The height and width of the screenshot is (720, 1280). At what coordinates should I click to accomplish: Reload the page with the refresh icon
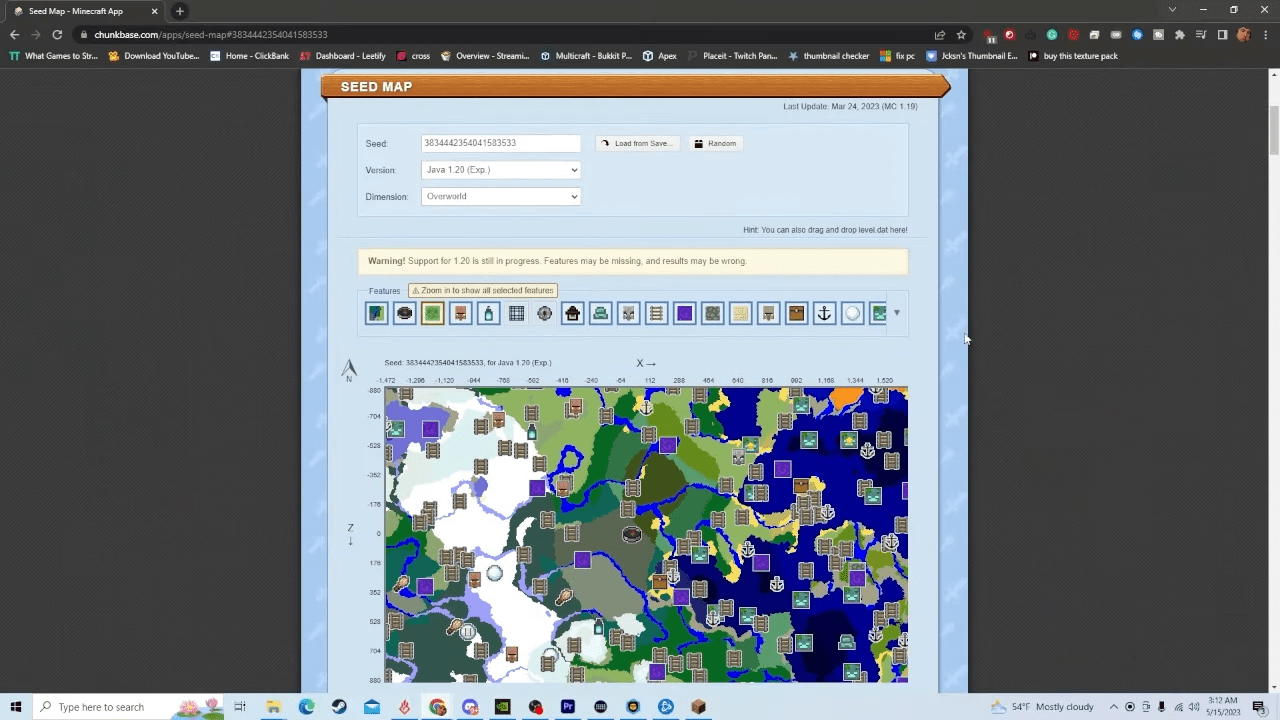click(57, 34)
